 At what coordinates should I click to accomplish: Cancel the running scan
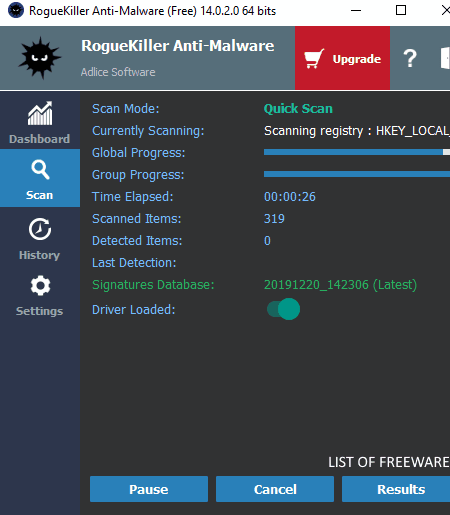275,489
